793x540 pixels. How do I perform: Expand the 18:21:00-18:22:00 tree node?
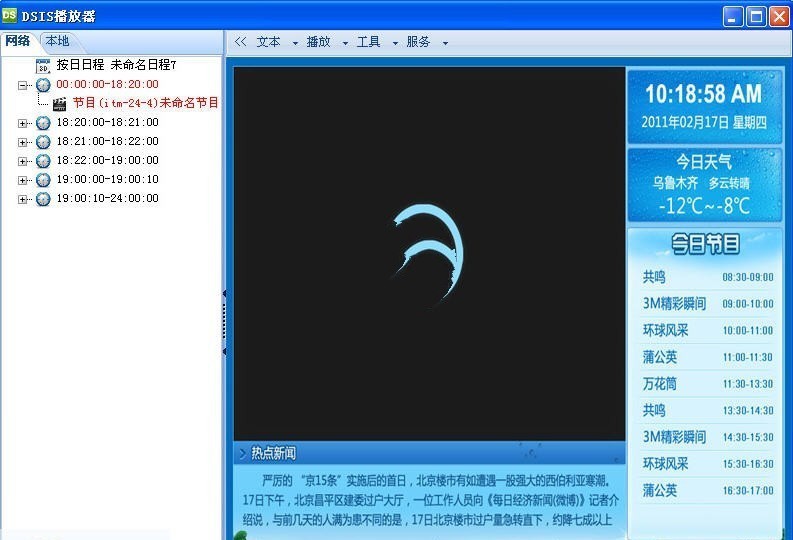(23, 142)
